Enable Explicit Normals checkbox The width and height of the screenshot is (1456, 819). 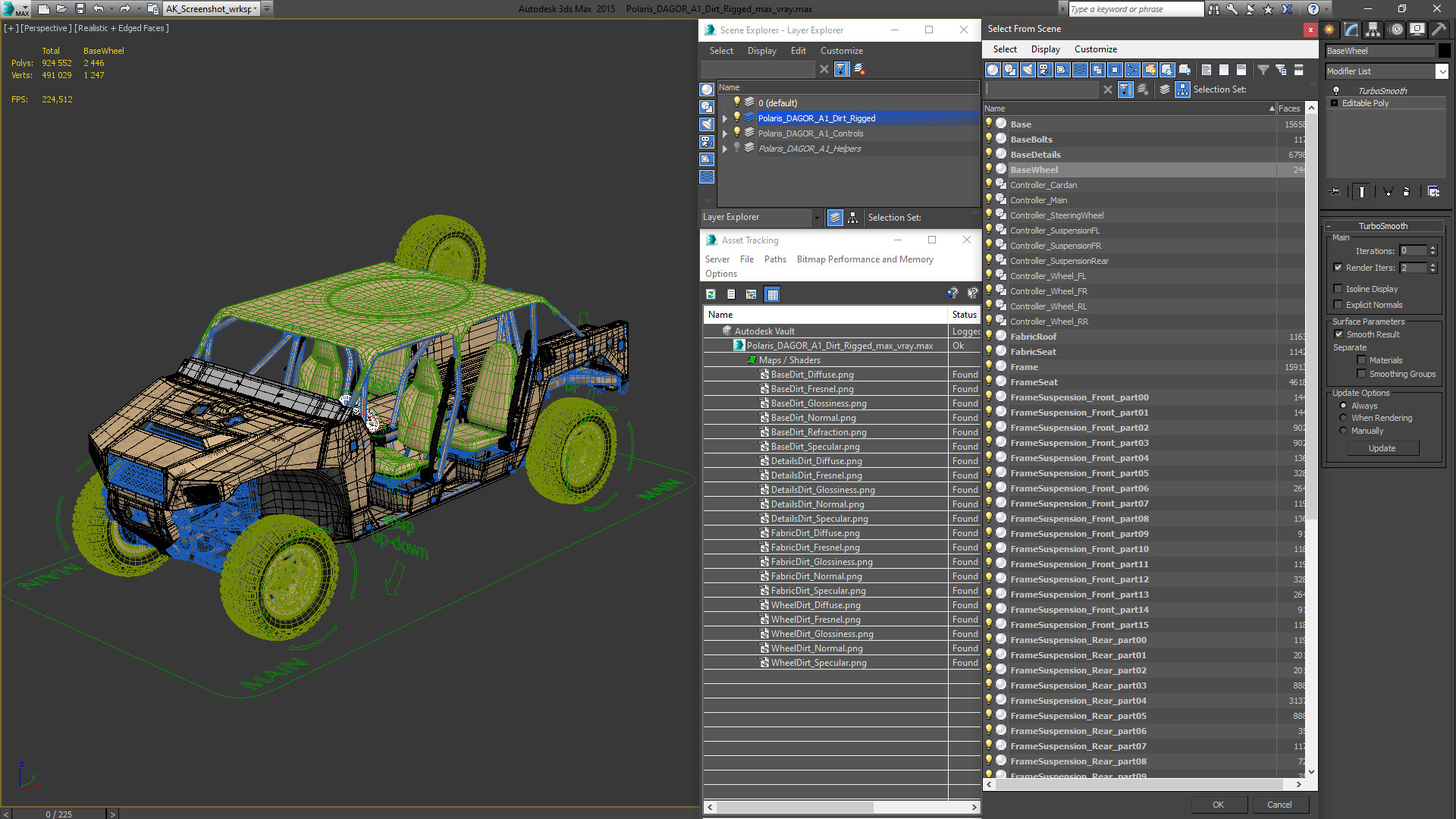1338,305
